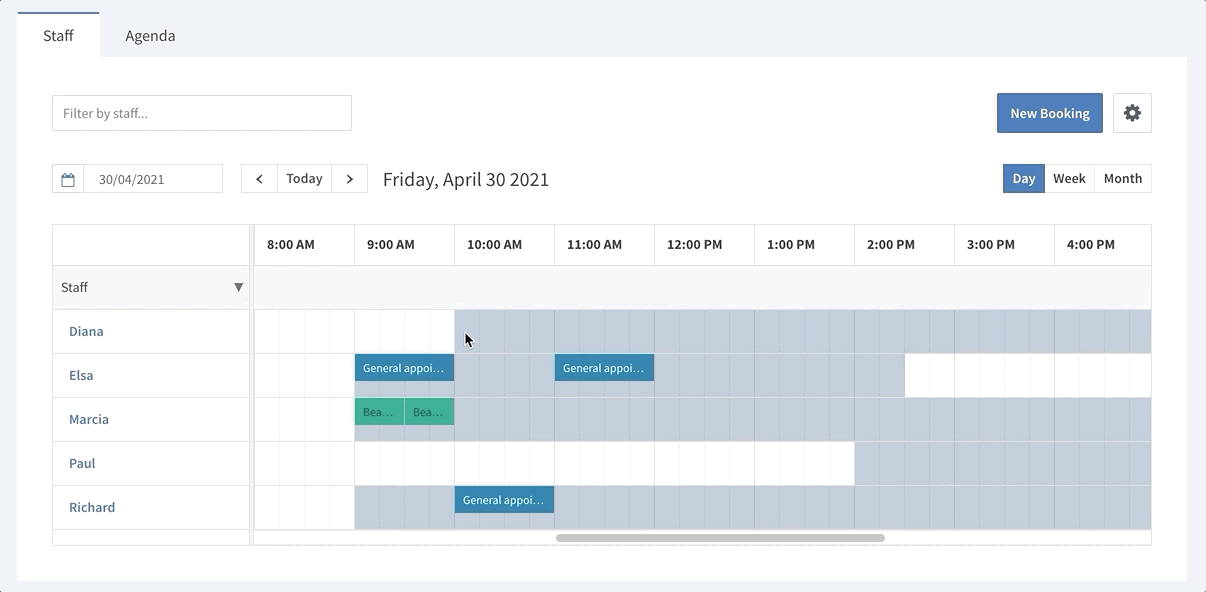Jump to Today's date

(x=304, y=179)
